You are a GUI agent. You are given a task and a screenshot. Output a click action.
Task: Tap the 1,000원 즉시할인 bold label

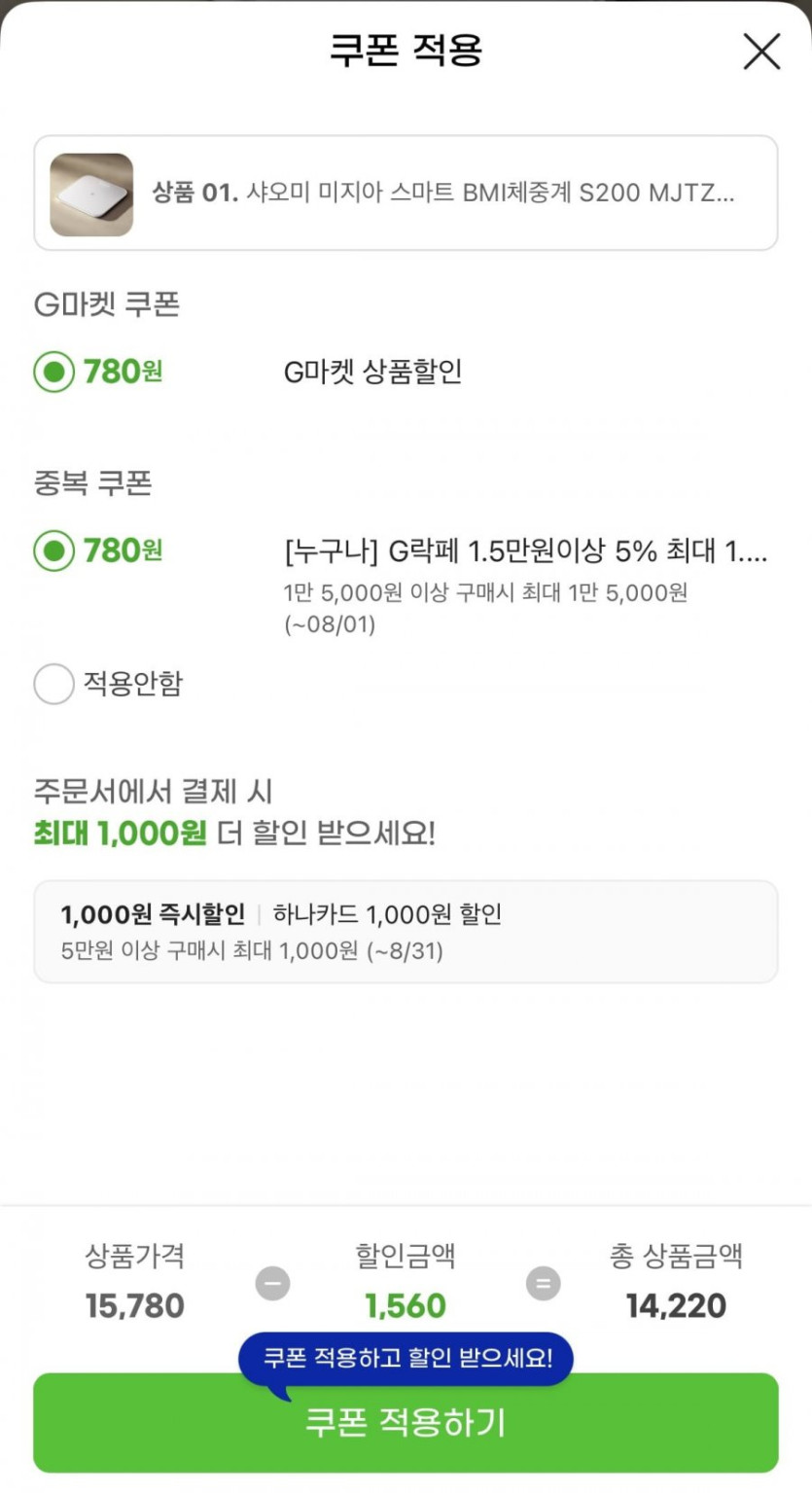point(153,914)
